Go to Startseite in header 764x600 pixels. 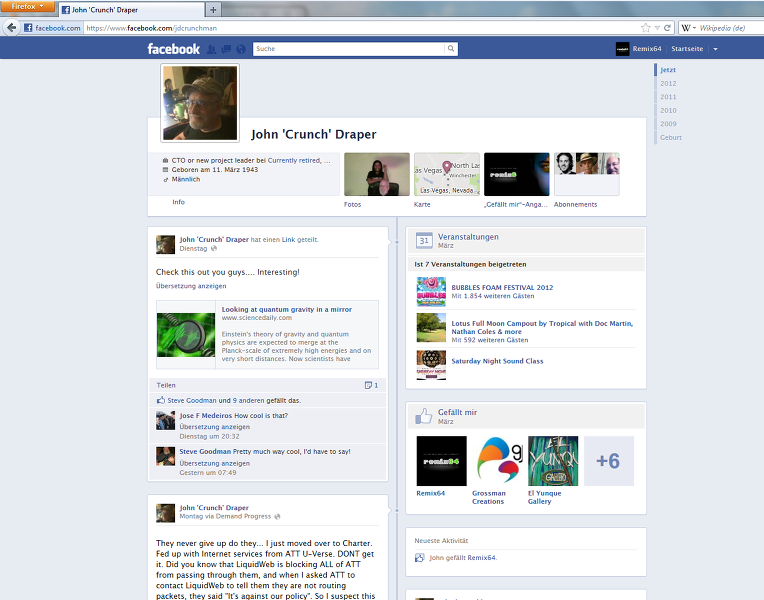tap(687, 49)
